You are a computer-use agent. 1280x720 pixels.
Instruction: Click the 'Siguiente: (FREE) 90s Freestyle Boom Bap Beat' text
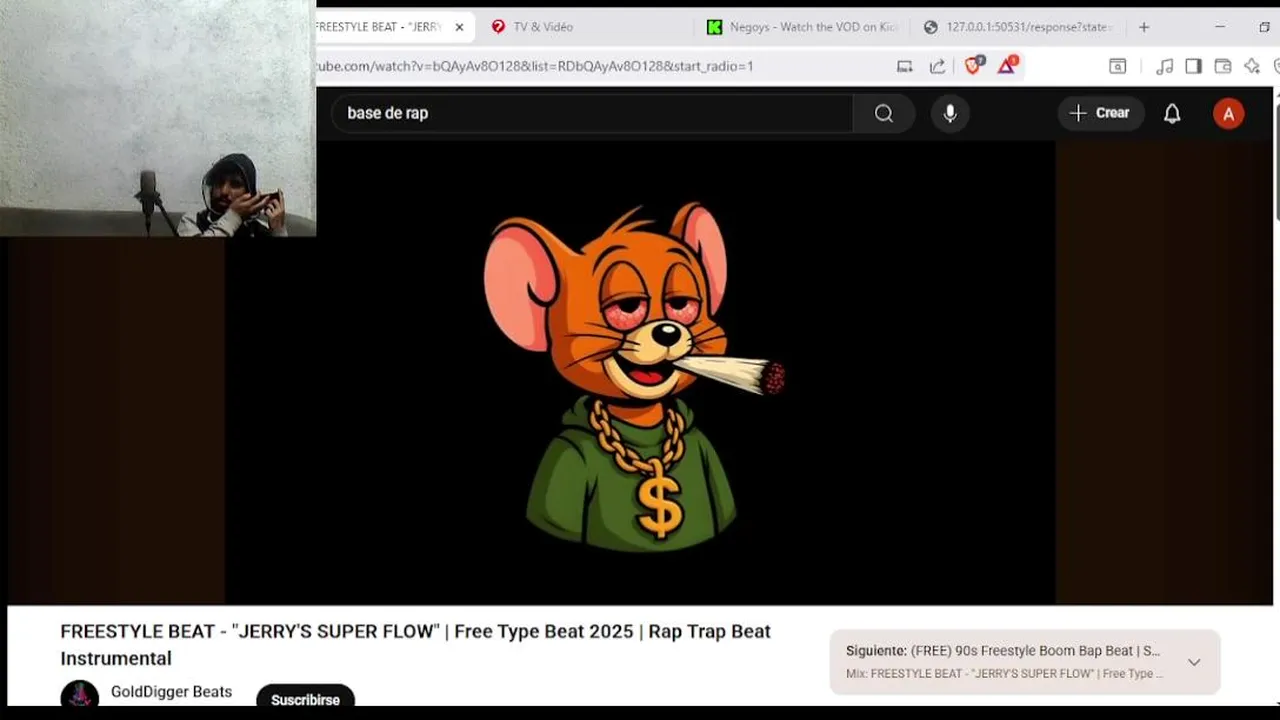1003,651
